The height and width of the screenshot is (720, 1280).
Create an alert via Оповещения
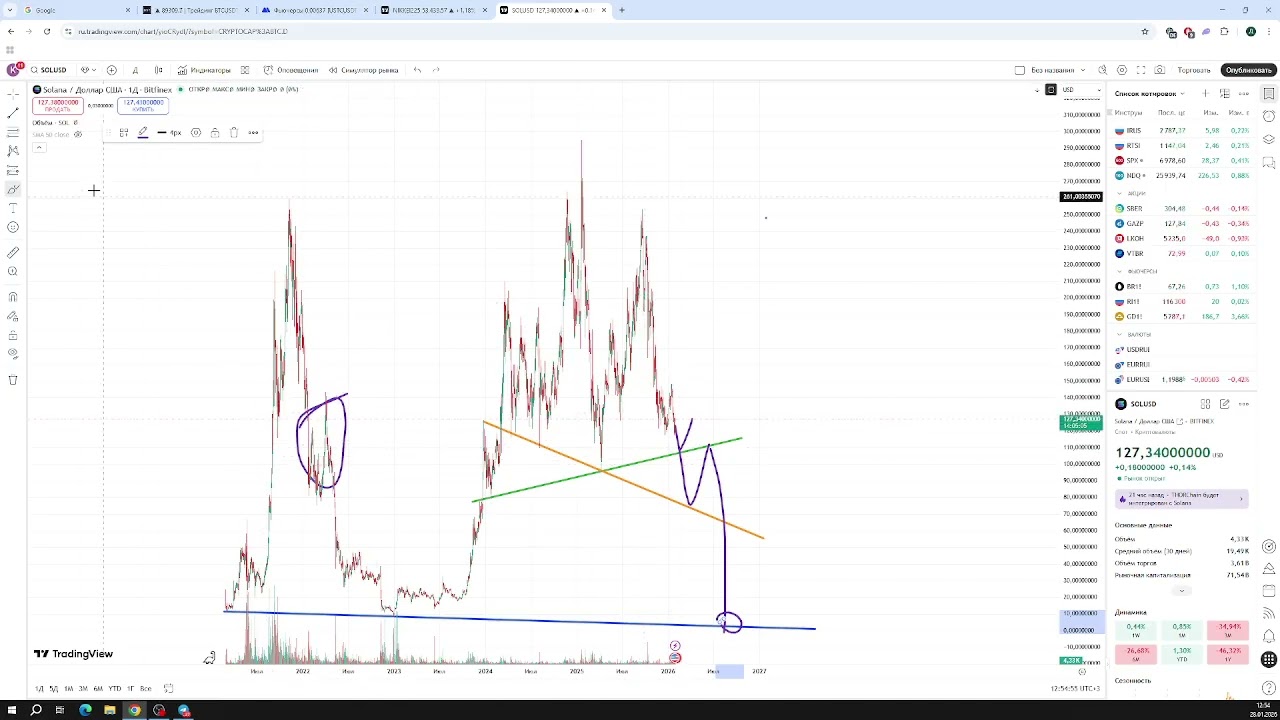point(291,70)
